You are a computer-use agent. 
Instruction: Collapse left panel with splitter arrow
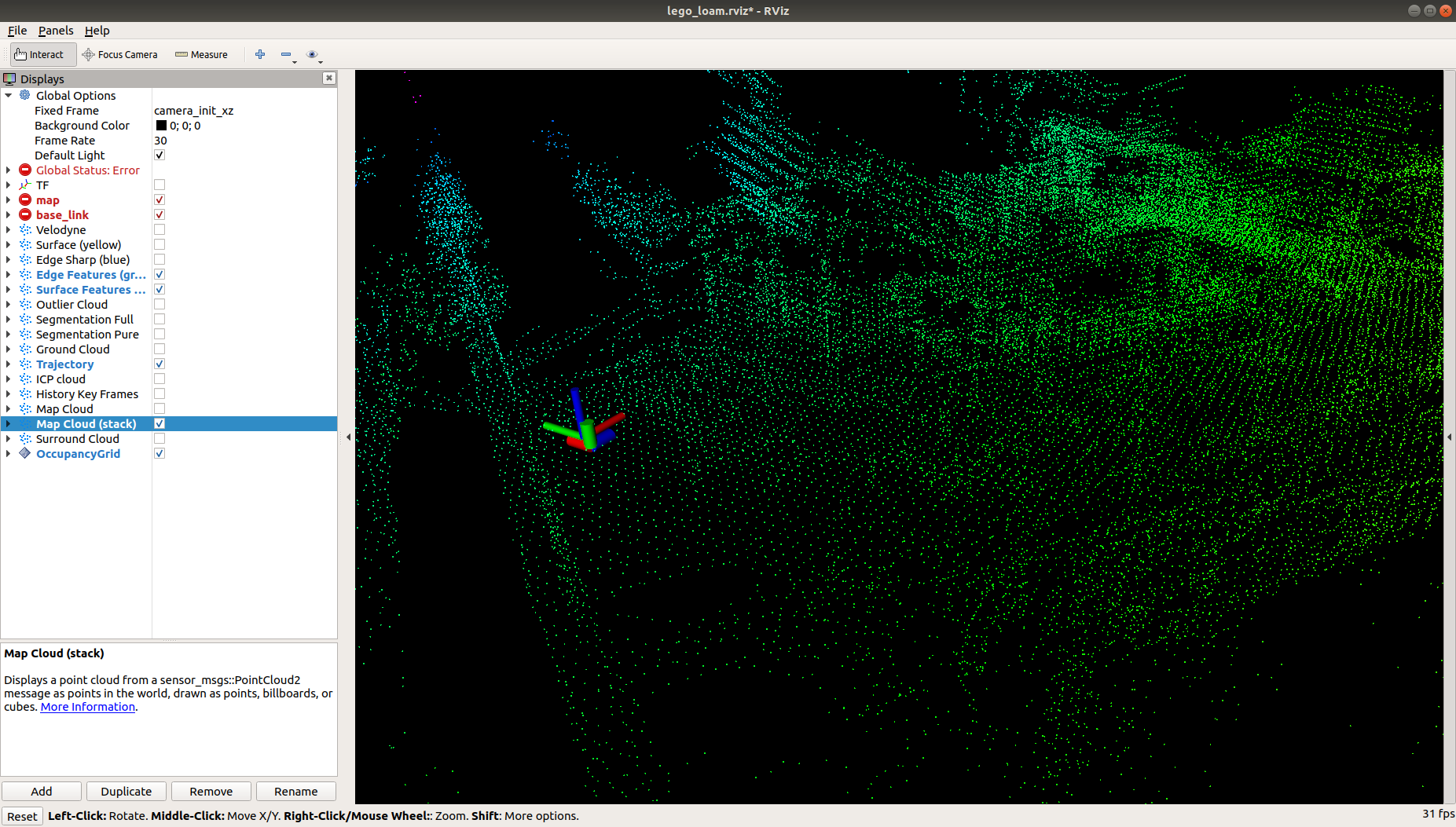pos(348,437)
